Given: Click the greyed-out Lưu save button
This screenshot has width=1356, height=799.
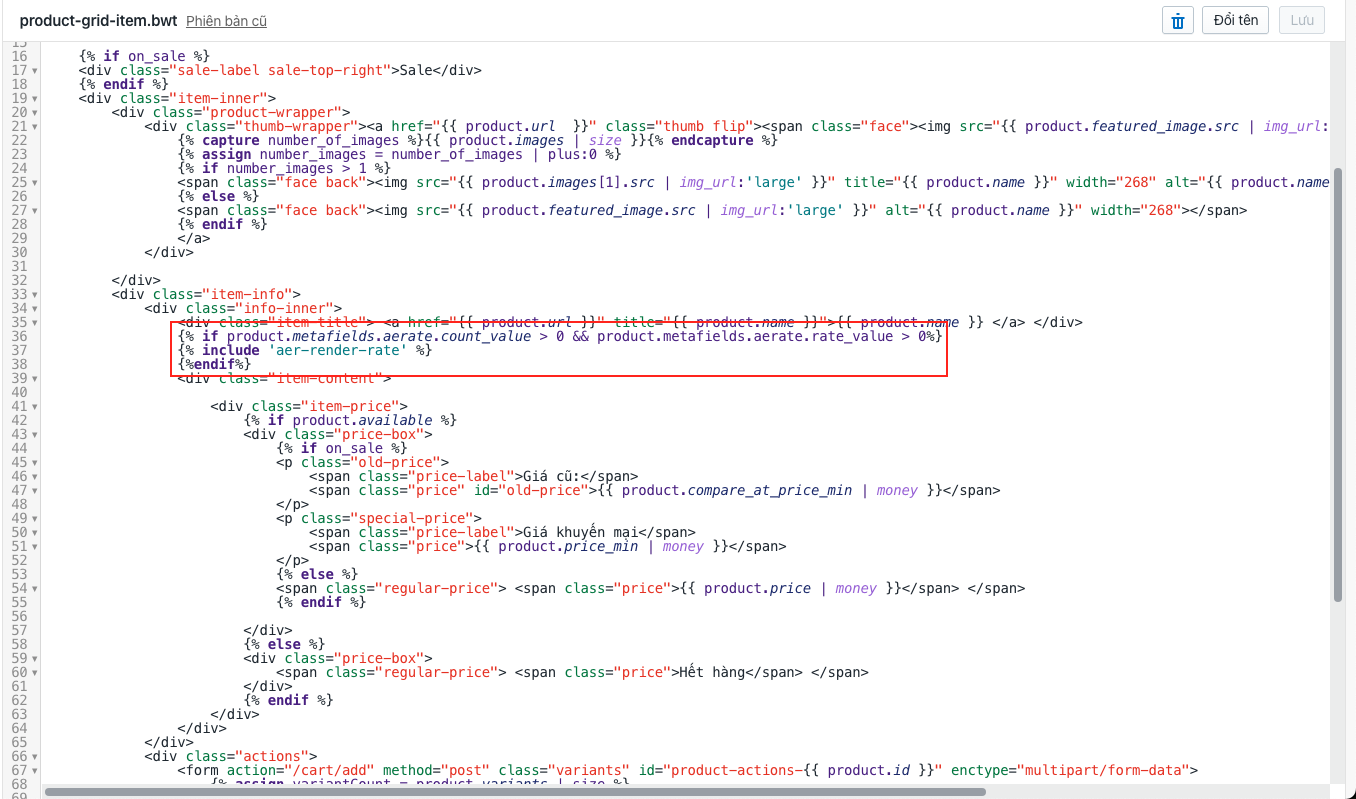Looking at the screenshot, I should [x=1301, y=20].
